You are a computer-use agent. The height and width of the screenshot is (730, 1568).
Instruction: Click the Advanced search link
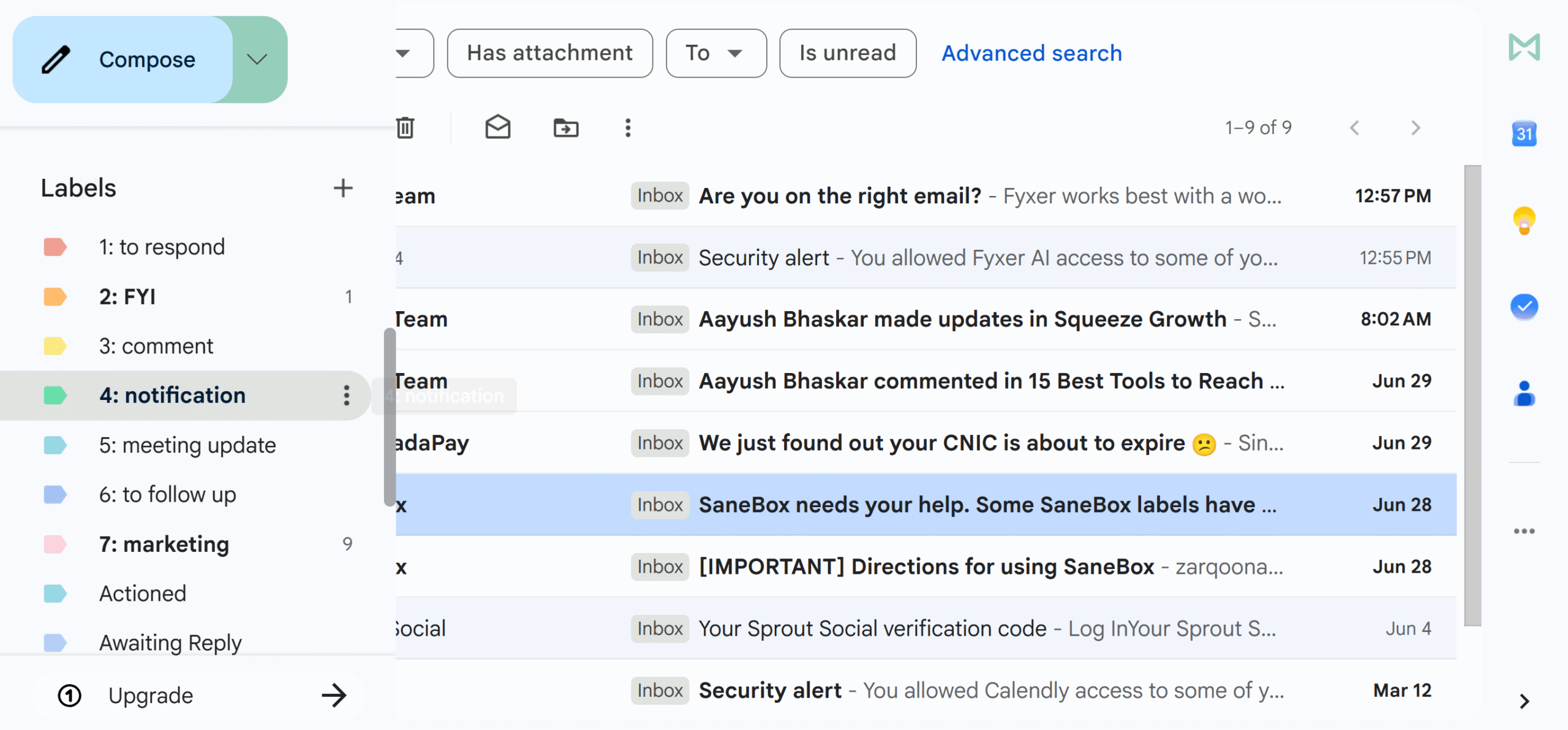pos(1031,53)
